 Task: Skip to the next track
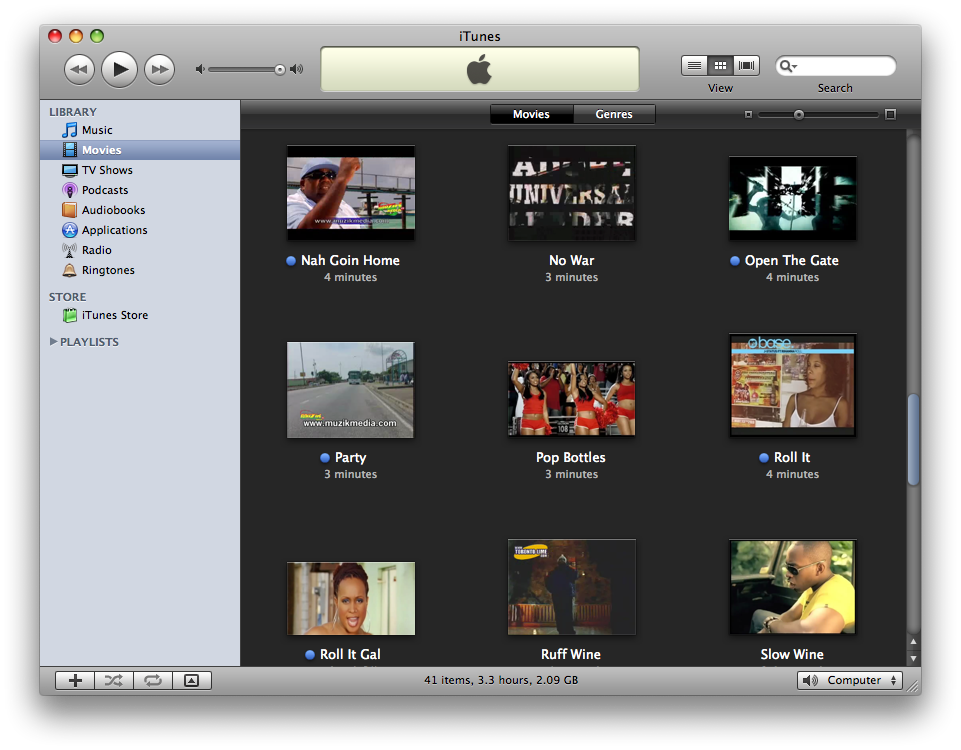pyautogui.click(x=159, y=69)
